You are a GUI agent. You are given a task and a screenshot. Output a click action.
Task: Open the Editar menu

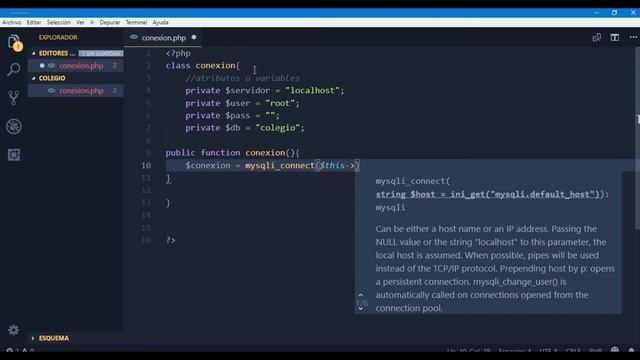pyautogui.click(x=34, y=22)
